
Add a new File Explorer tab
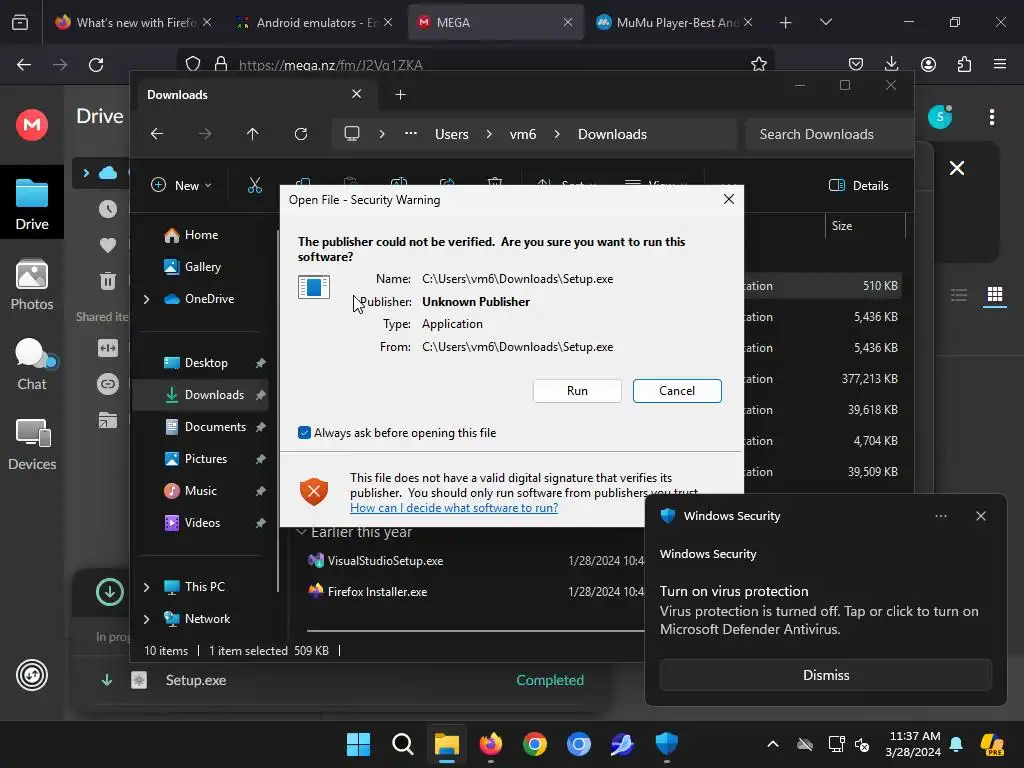coord(400,95)
